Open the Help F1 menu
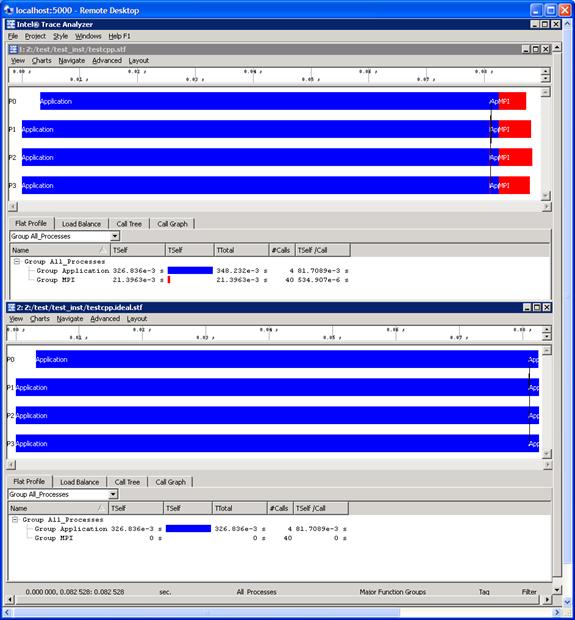The height and width of the screenshot is (620, 575). [x=119, y=36]
